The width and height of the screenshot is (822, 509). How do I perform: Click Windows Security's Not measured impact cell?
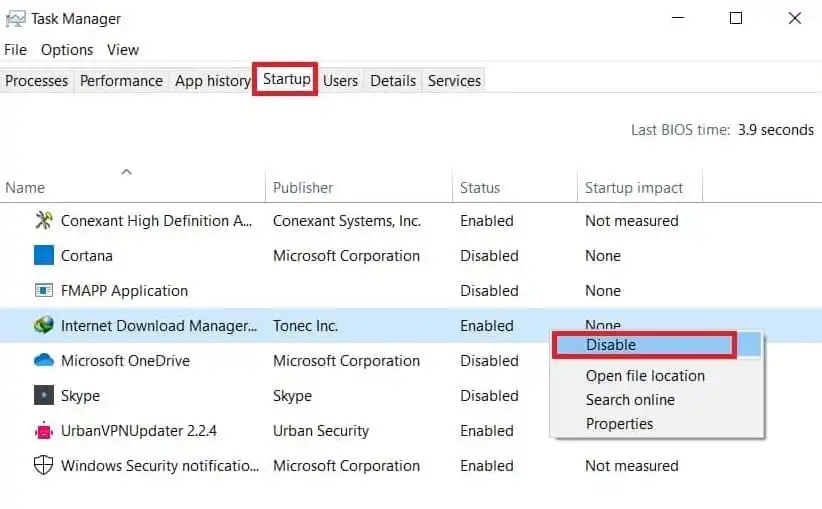(x=632, y=465)
